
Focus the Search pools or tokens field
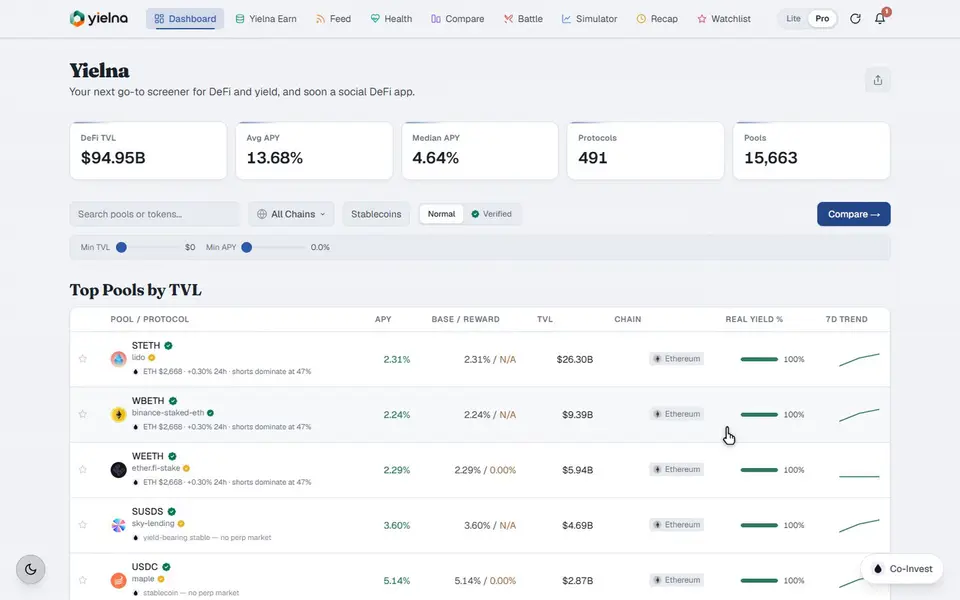tap(155, 214)
